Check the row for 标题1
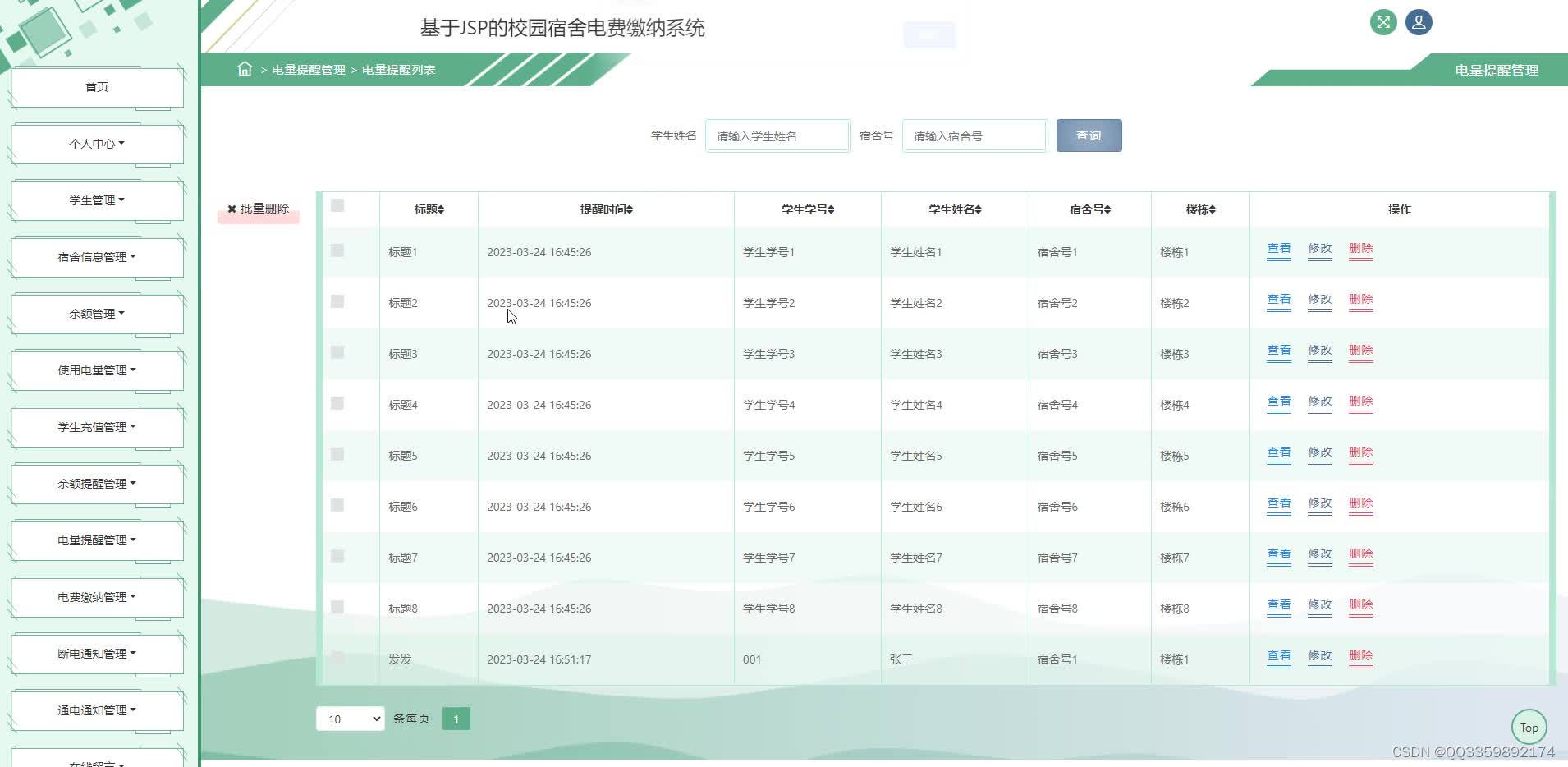 pos(337,250)
